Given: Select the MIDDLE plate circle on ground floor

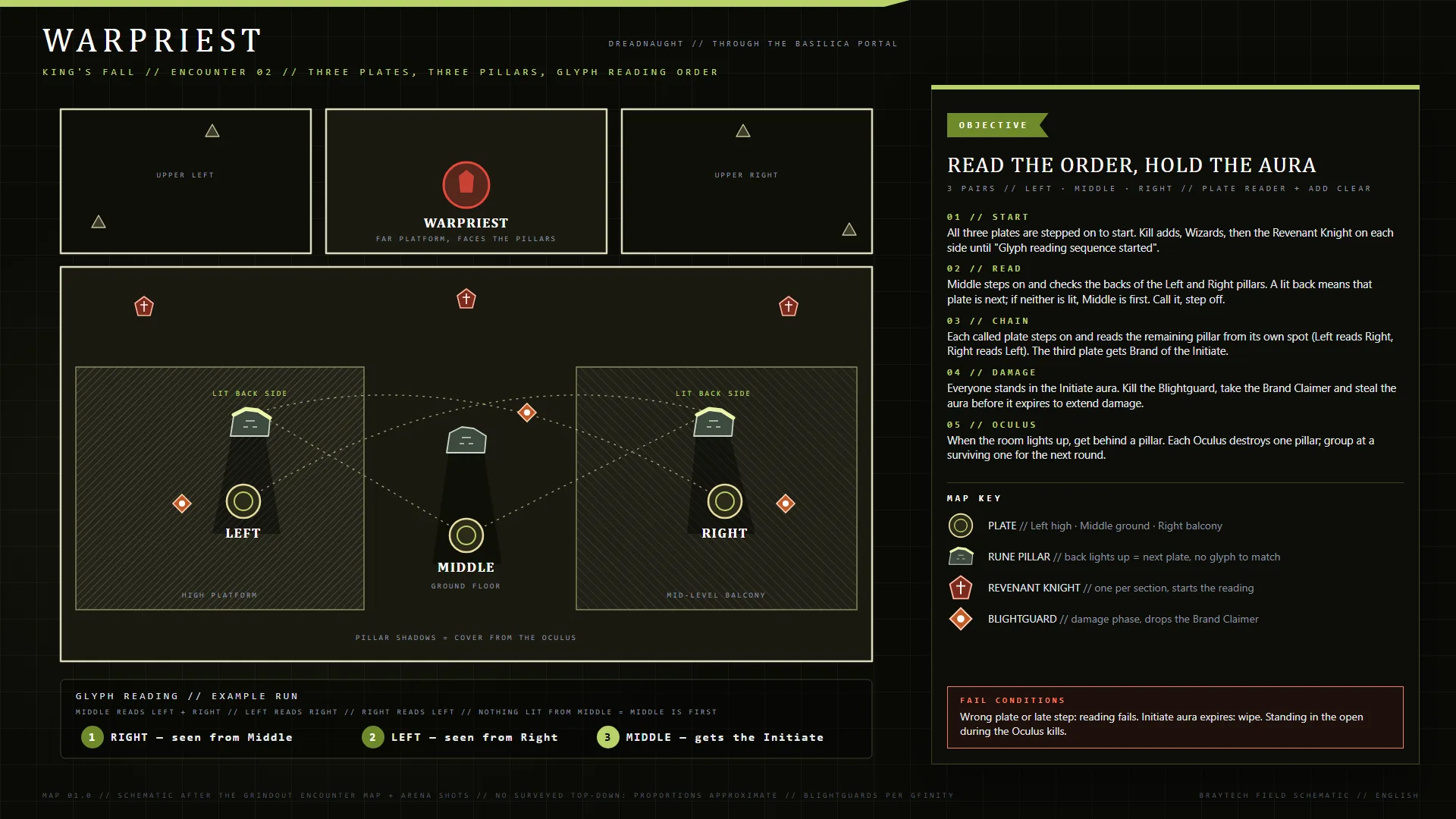Looking at the screenshot, I should [x=466, y=535].
